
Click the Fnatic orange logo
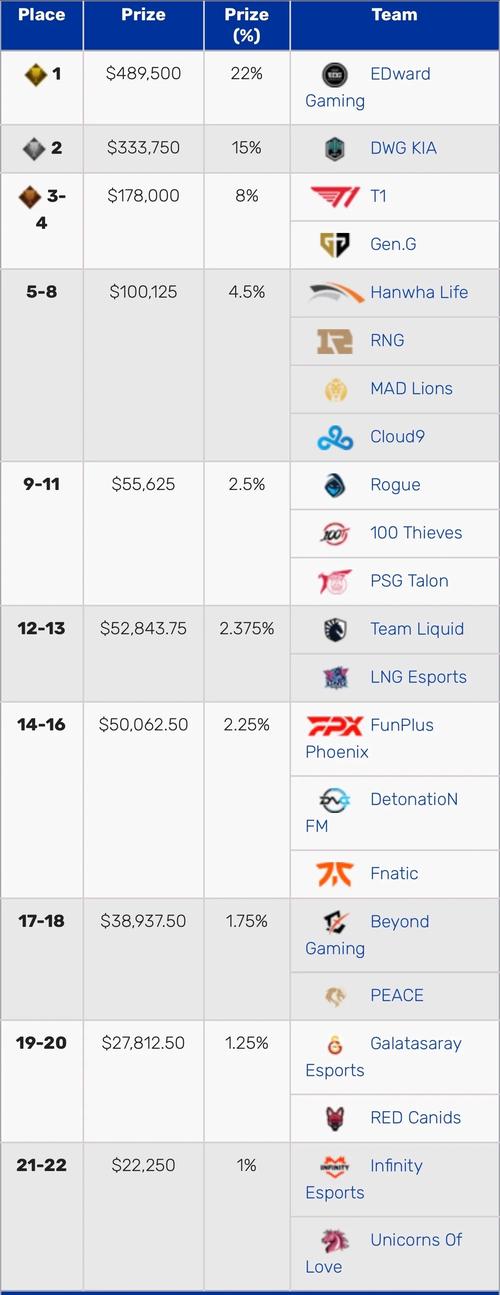pos(334,873)
